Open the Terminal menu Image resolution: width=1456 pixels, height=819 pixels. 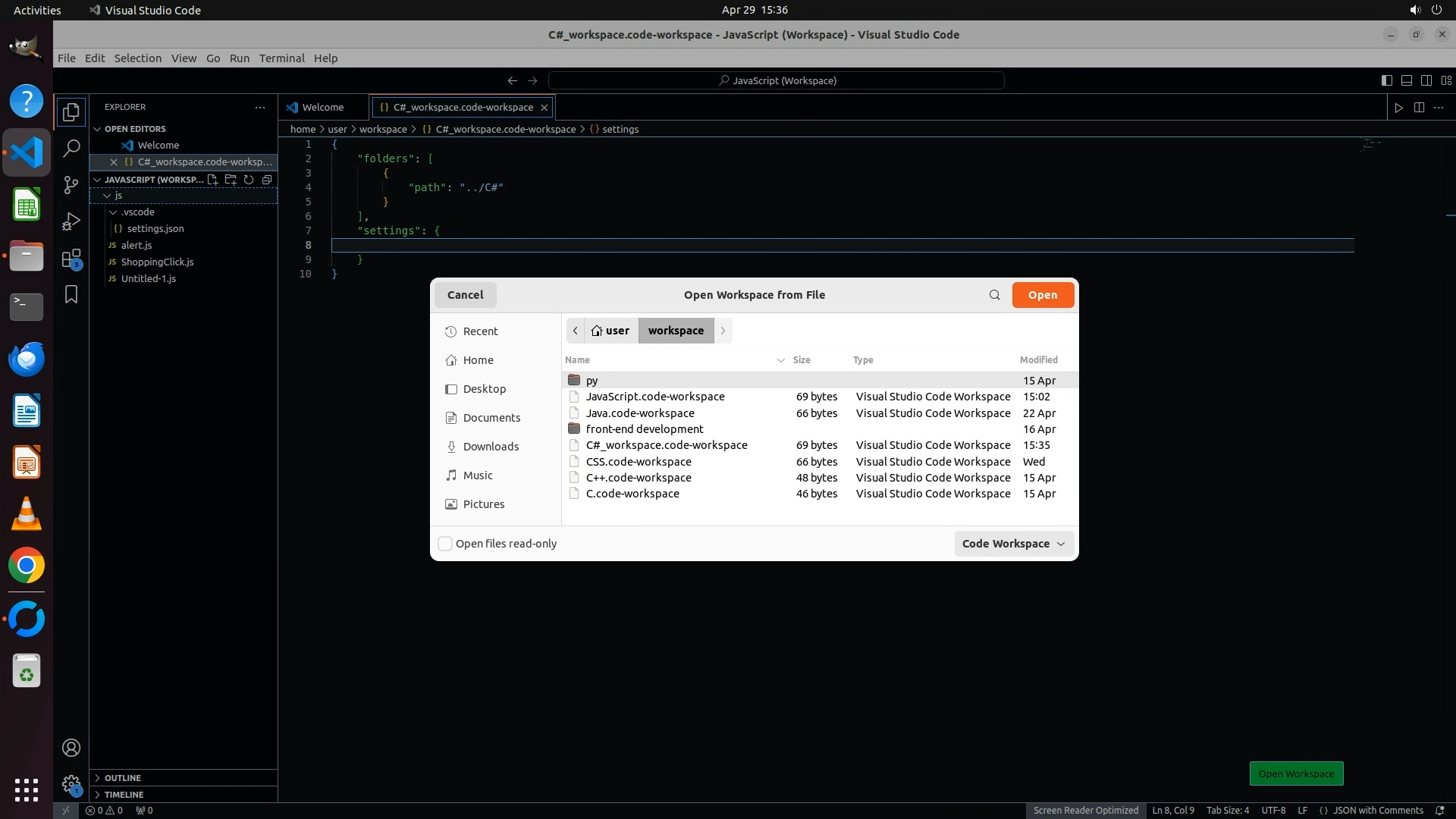coord(281,58)
